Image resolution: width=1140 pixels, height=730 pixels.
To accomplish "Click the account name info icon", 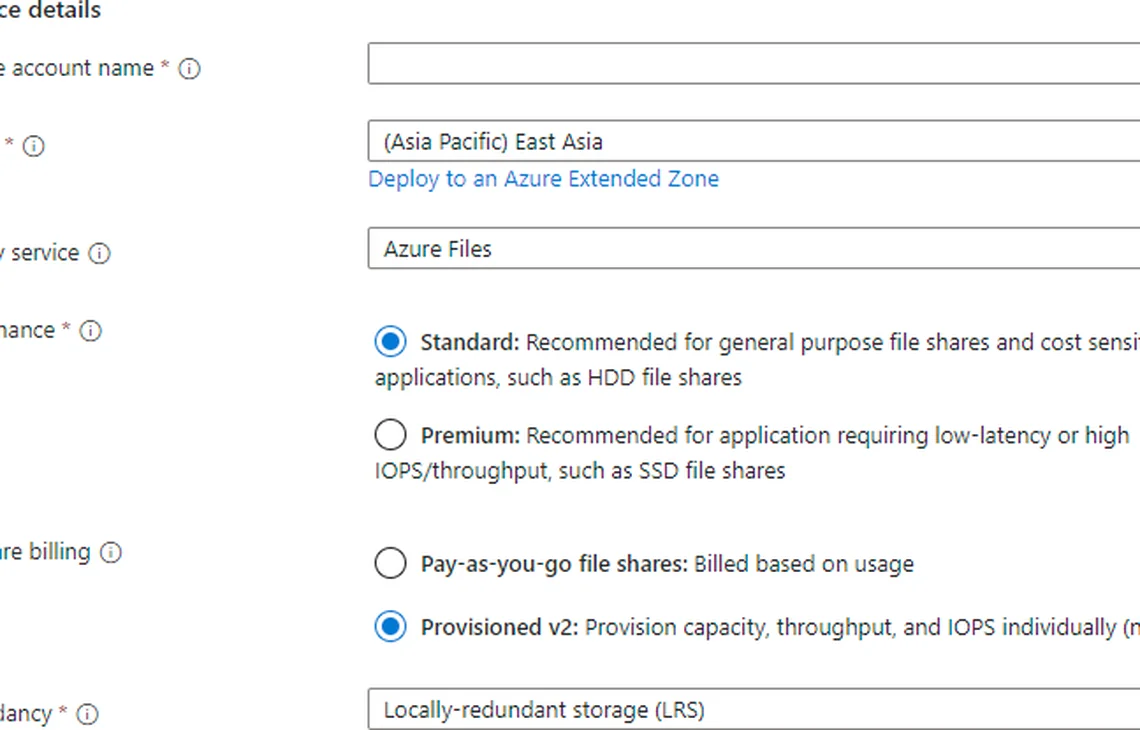I will [189, 69].
